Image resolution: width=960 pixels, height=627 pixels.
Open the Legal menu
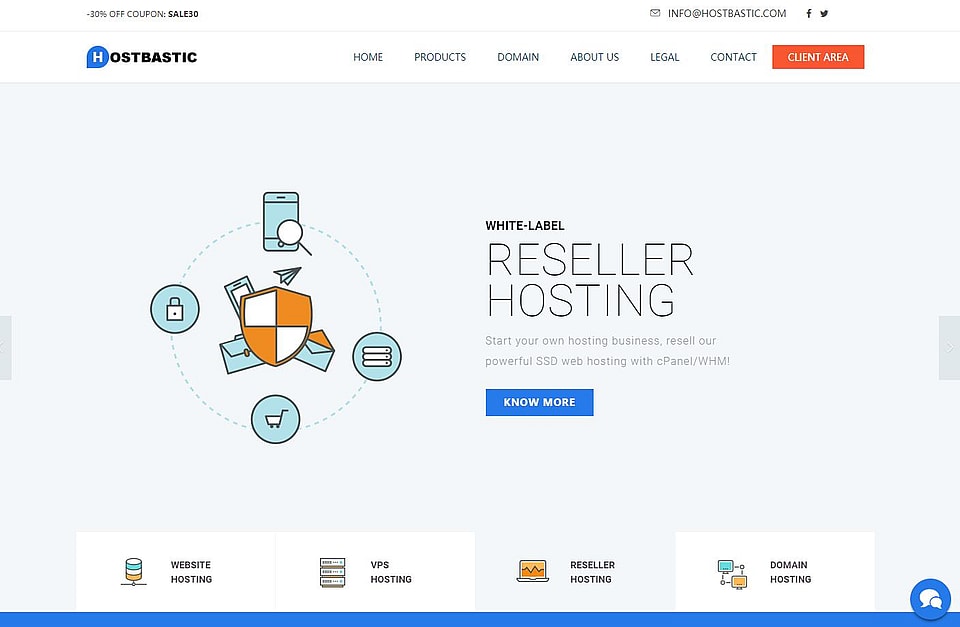click(x=664, y=57)
